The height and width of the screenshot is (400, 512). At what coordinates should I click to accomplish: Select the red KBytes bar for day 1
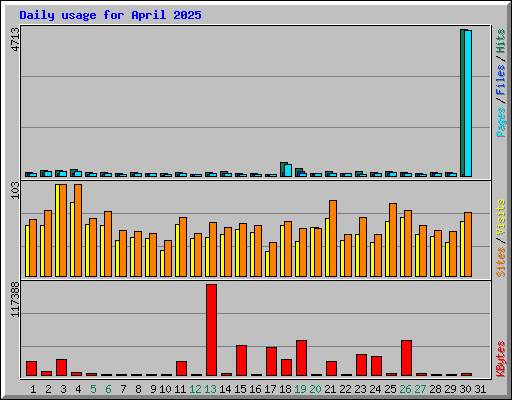(x=31, y=368)
